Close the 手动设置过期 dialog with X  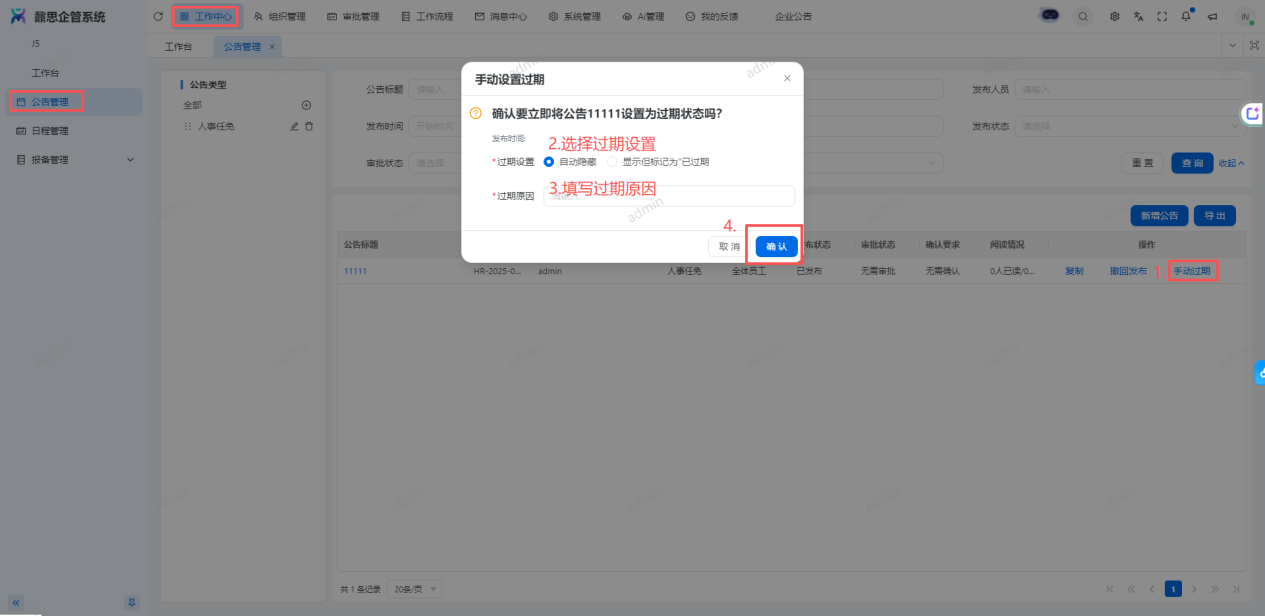click(x=787, y=79)
